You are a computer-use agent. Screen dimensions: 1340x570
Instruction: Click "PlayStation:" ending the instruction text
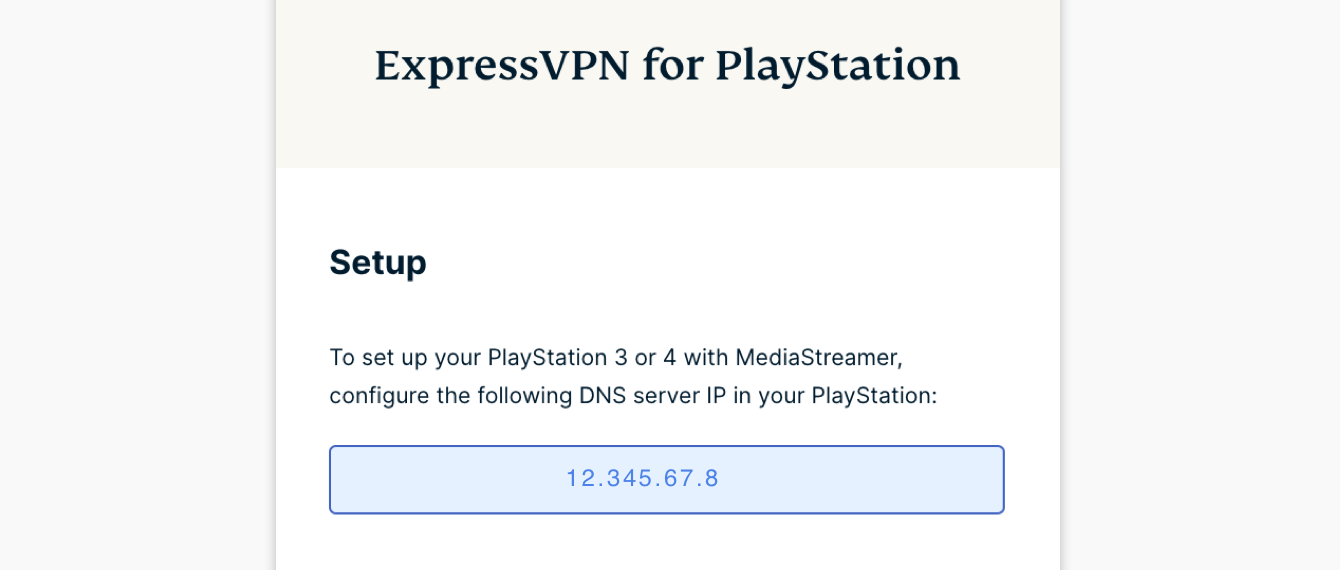click(x=873, y=395)
